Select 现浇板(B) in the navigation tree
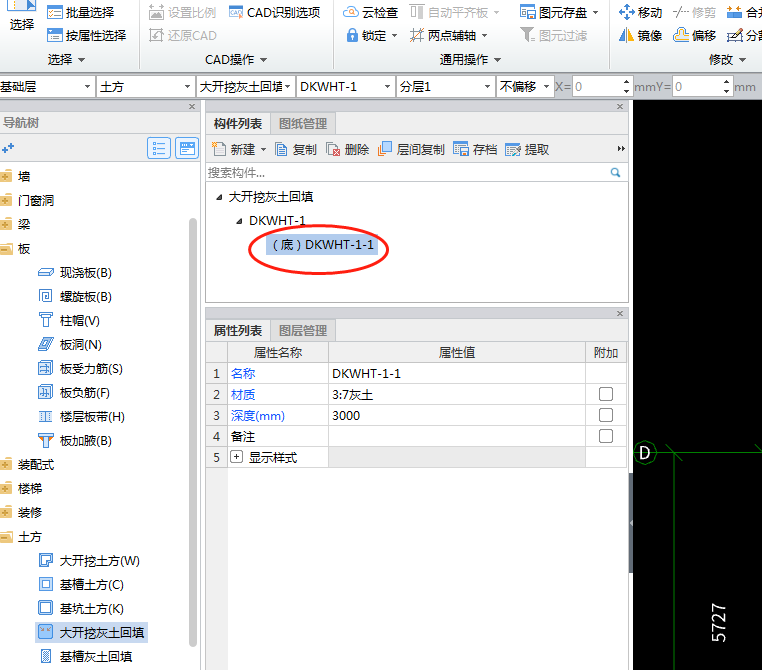762x670 pixels. click(75, 273)
